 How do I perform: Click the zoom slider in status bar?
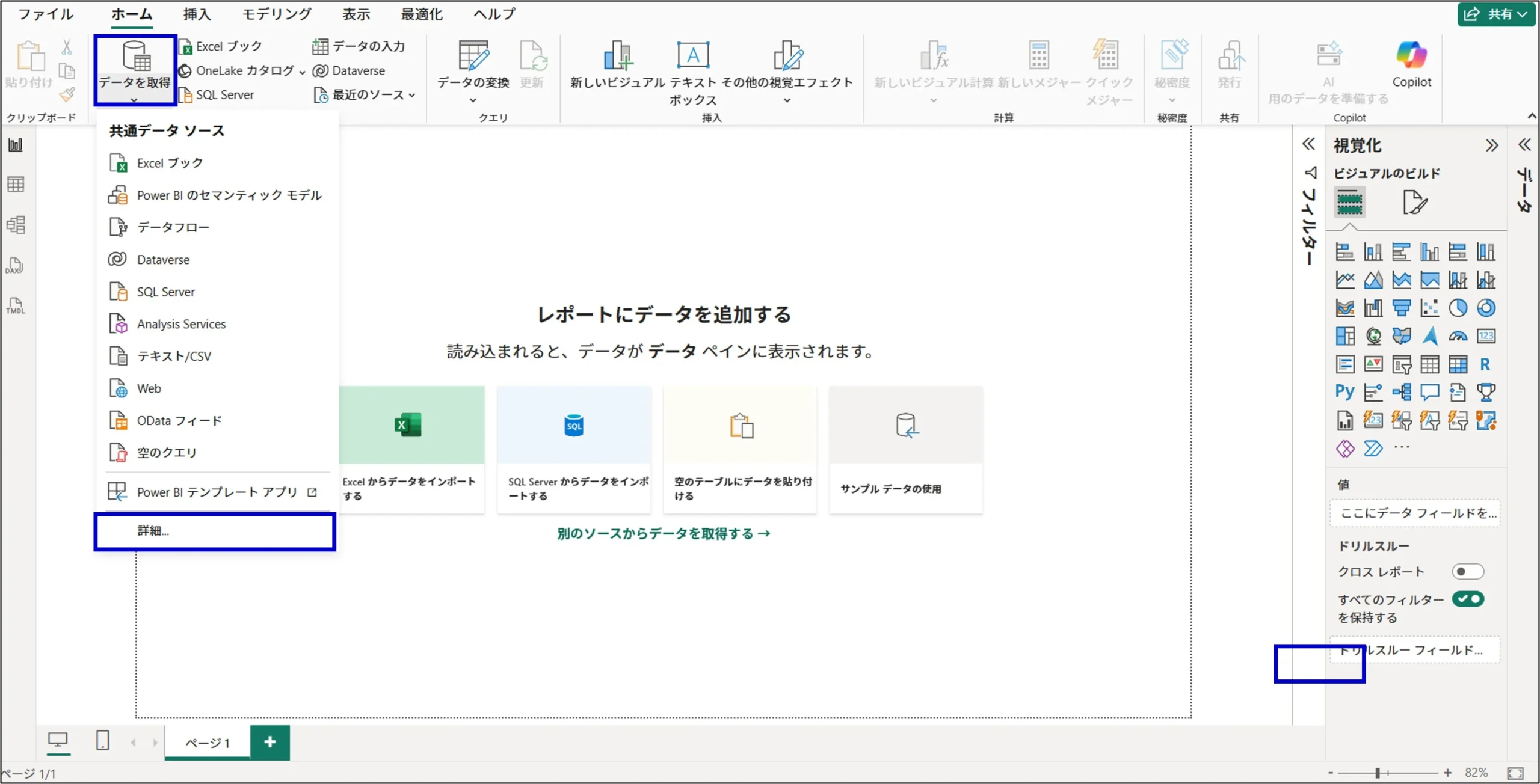tap(1377, 773)
